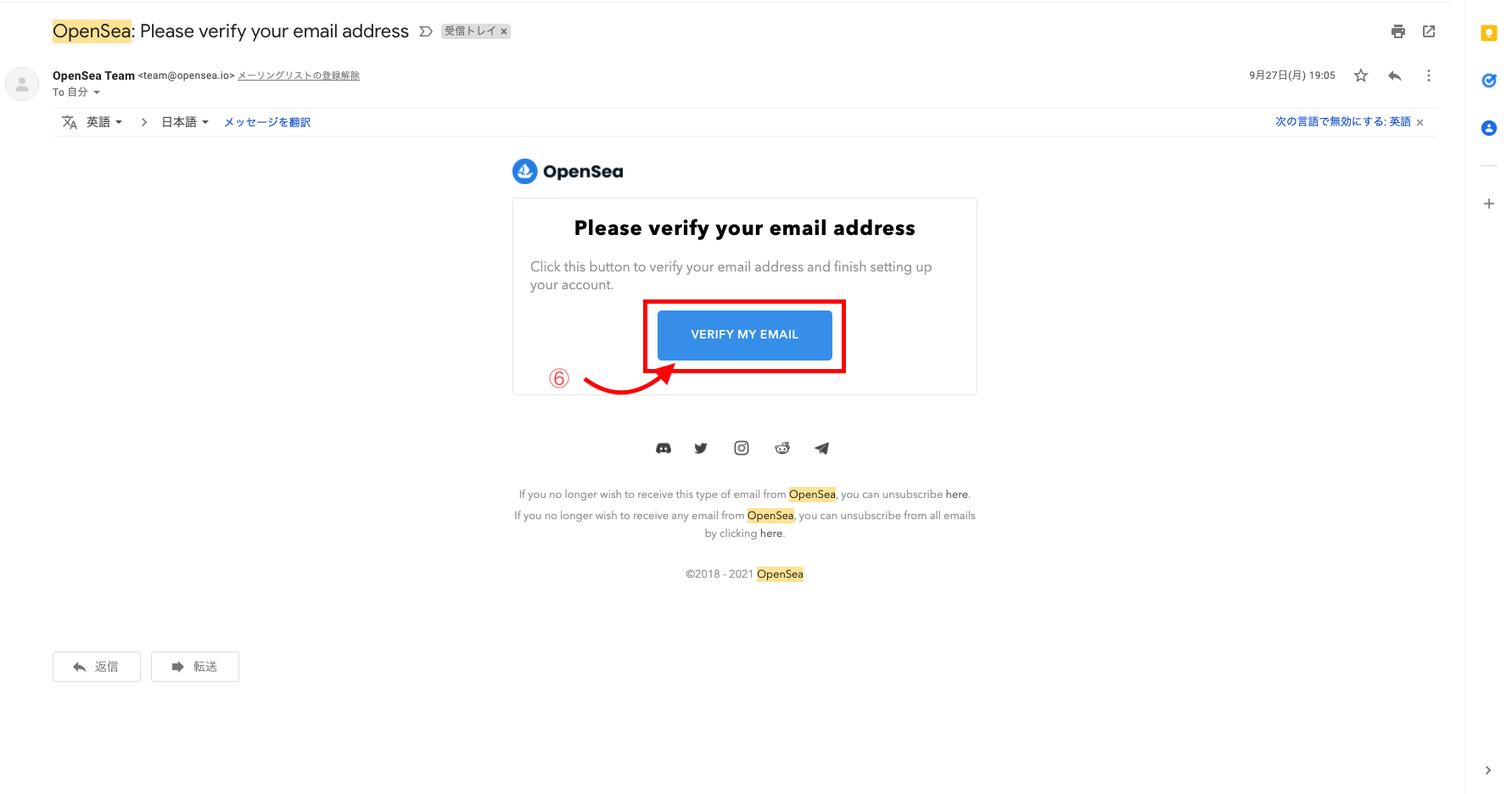Click メッセージを翻訳 translate link
This screenshot has width=1512, height=794.
coord(267,122)
